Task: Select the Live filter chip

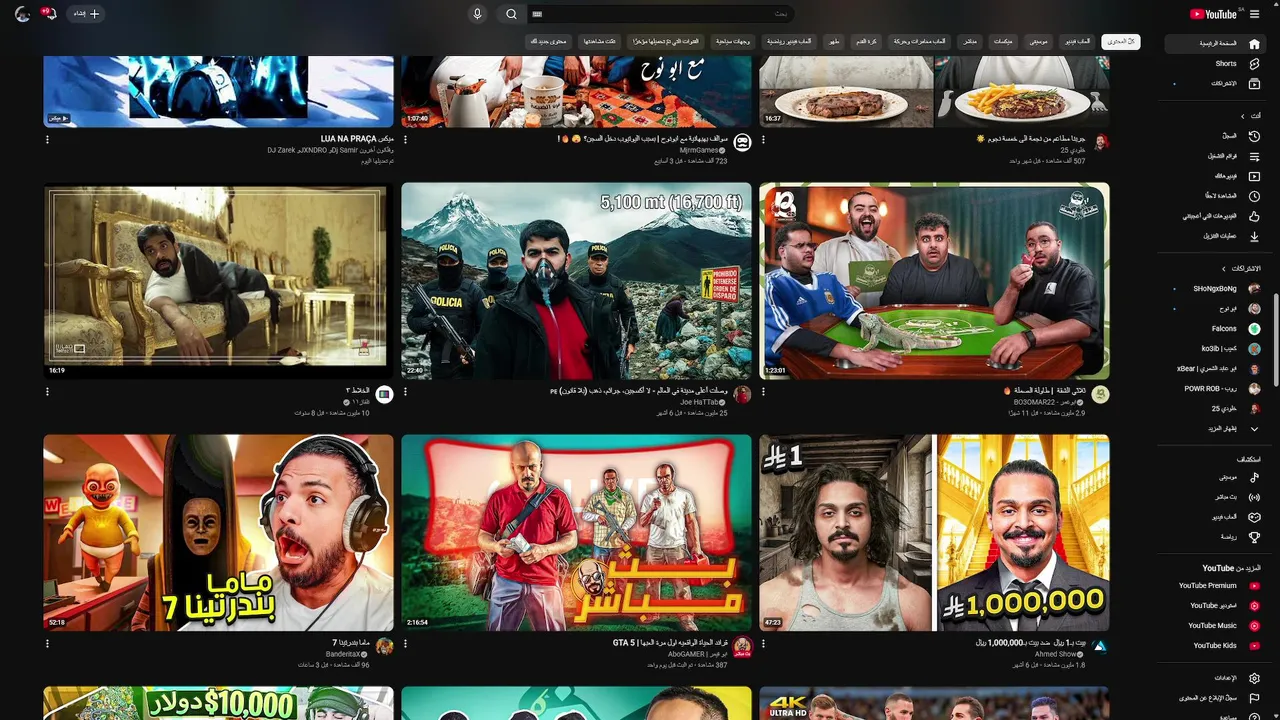Action: coord(969,42)
